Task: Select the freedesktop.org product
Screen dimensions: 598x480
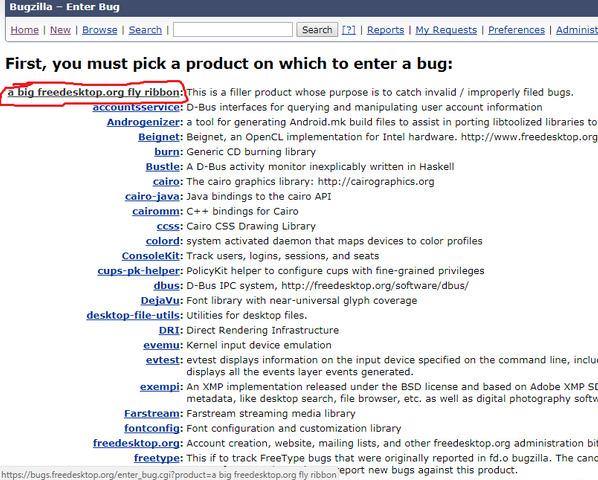Action: [136, 443]
